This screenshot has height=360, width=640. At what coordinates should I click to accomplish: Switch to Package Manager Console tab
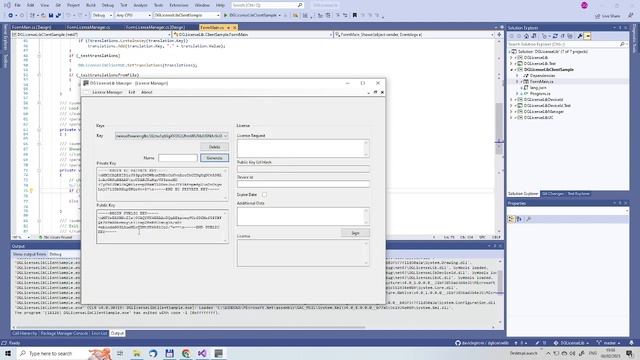coord(64,333)
